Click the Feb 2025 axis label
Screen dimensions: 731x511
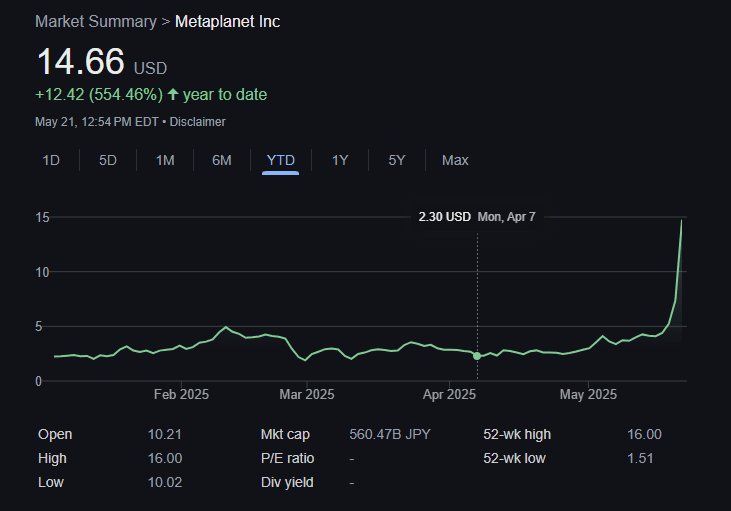181,394
